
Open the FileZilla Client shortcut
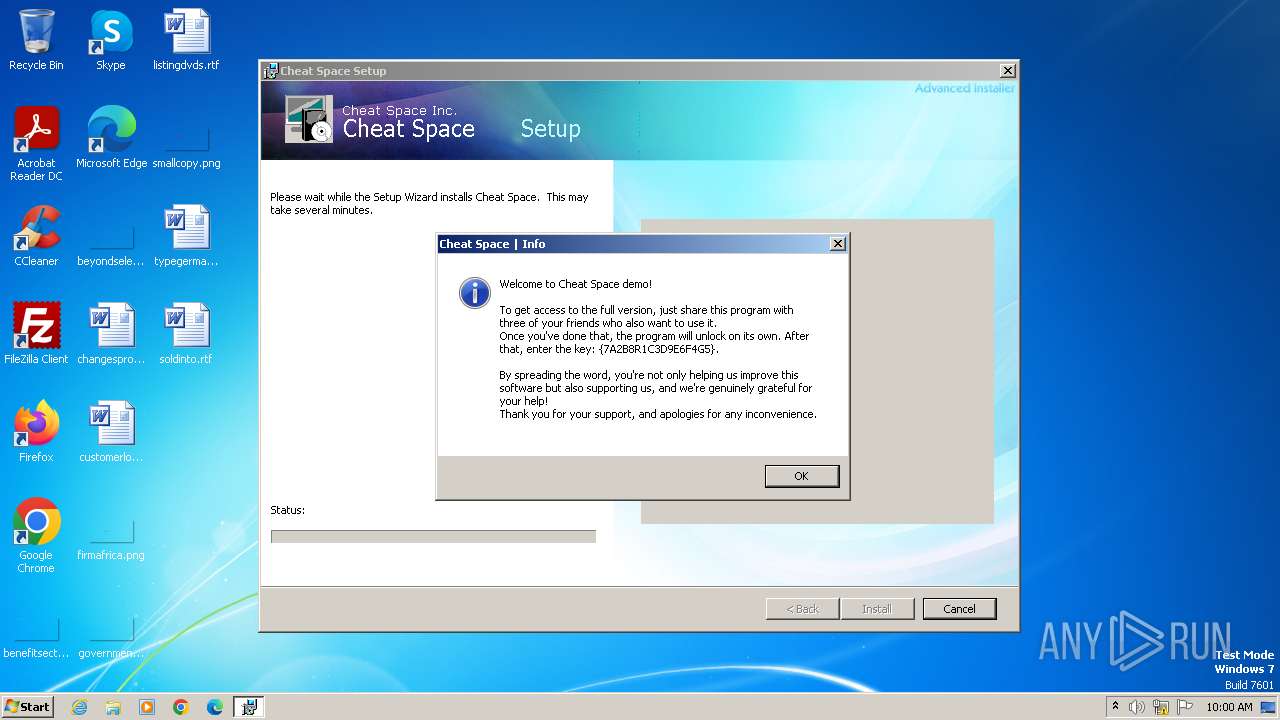[x=36, y=334]
